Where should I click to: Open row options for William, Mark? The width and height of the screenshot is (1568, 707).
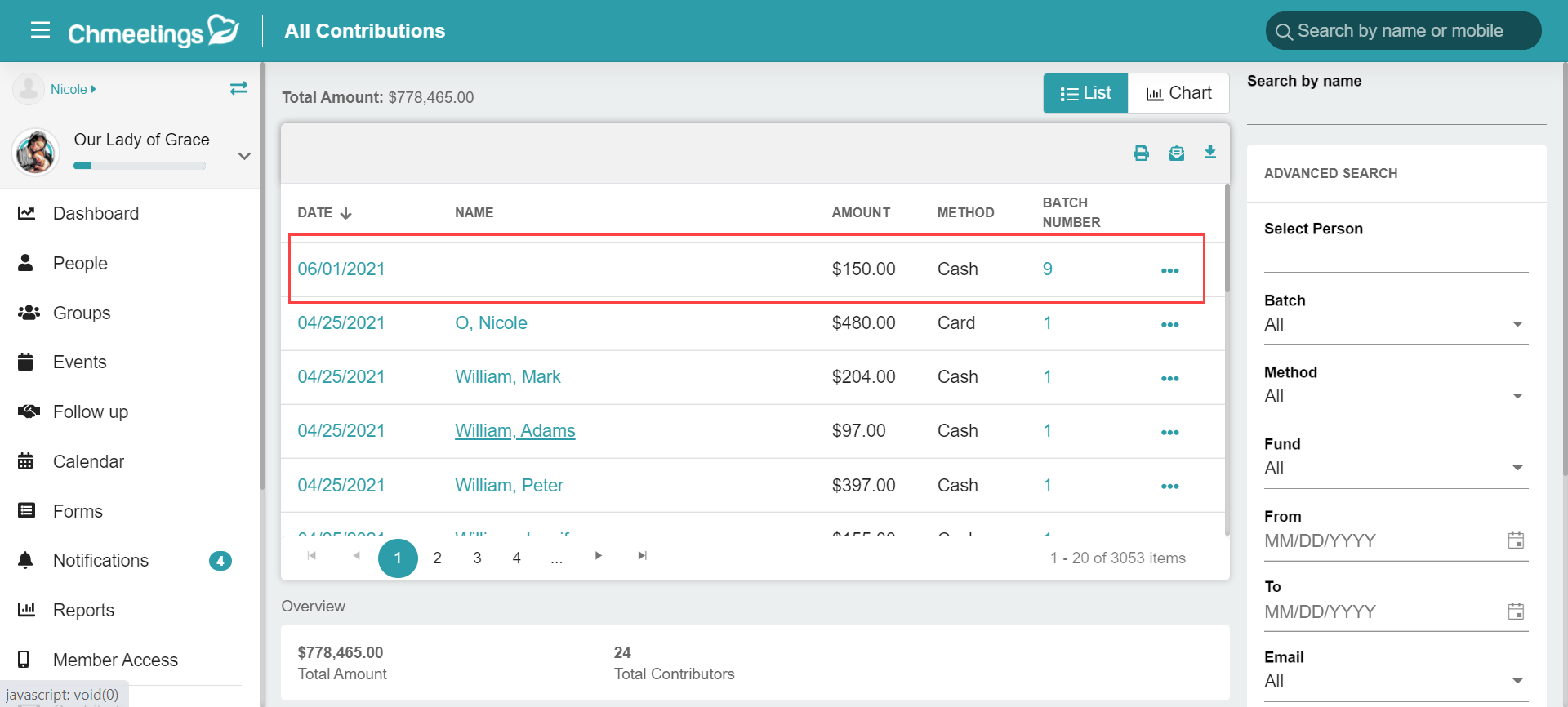pyautogui.click(x=1169, y=378)
